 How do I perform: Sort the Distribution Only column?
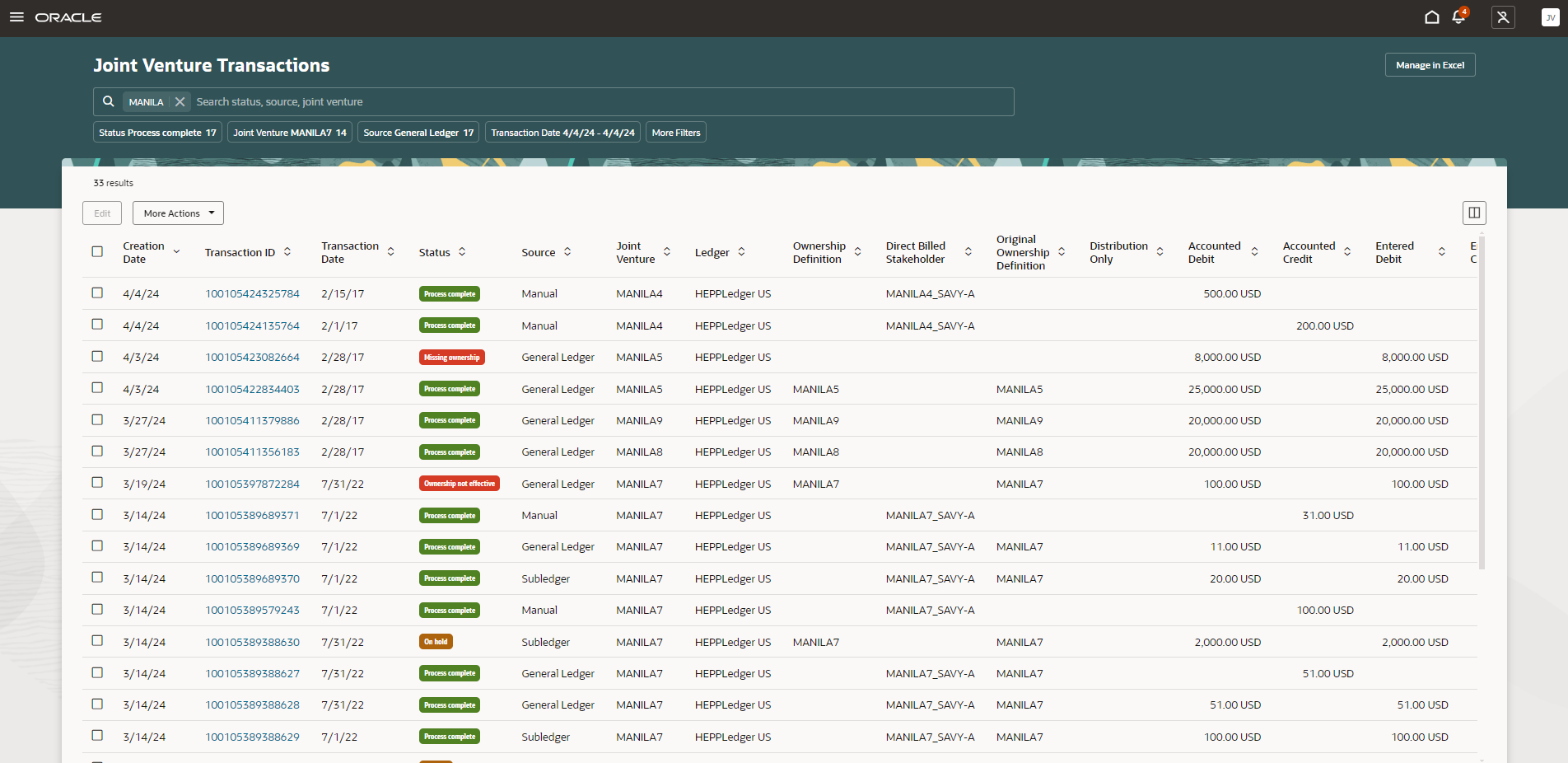(1160, 252)
